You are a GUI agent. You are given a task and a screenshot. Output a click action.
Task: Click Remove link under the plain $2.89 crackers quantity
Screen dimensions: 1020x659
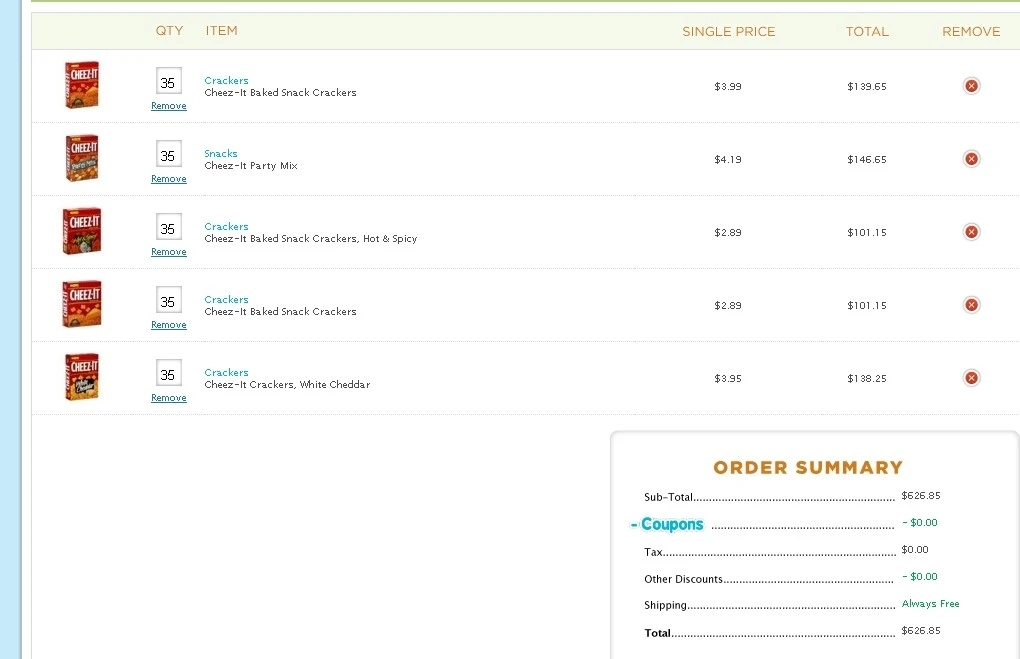(x=168, y=325)
